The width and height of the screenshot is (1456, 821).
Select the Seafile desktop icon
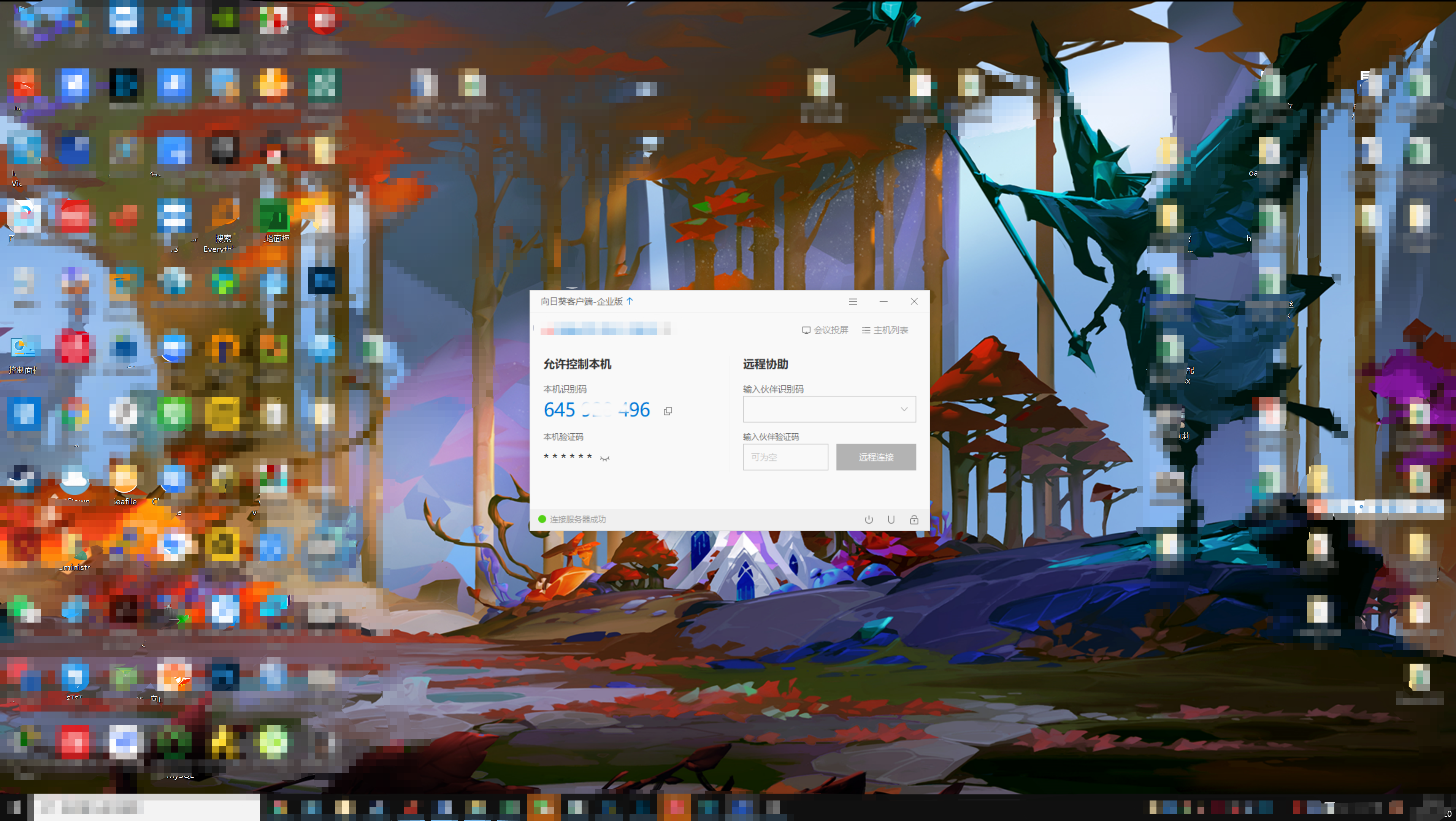(125, 486)
